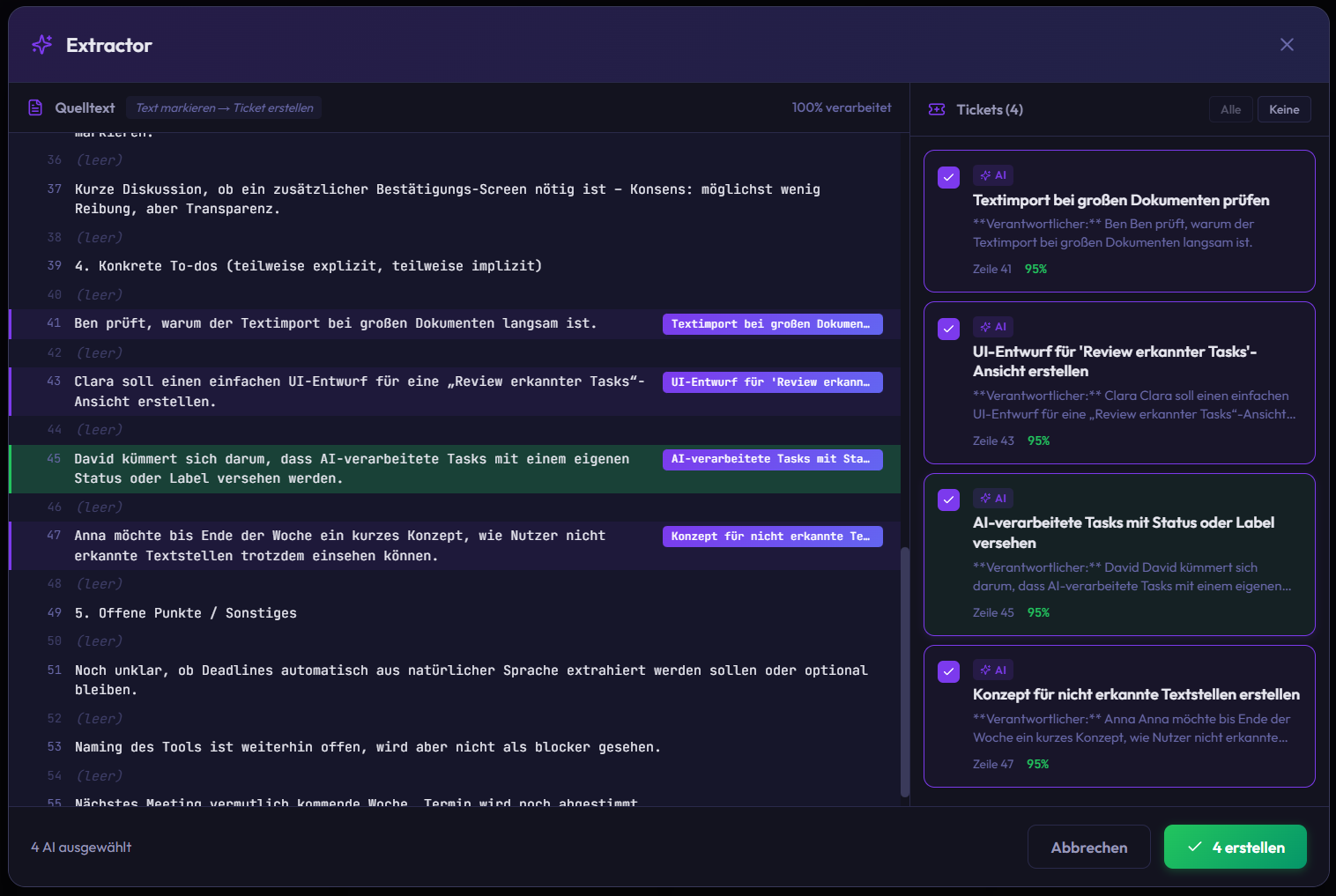Uncheck the Textimport bei großen Dokumenten ticket
Image resolution: width=1336 pixels, height=896 pixels.
948,177
